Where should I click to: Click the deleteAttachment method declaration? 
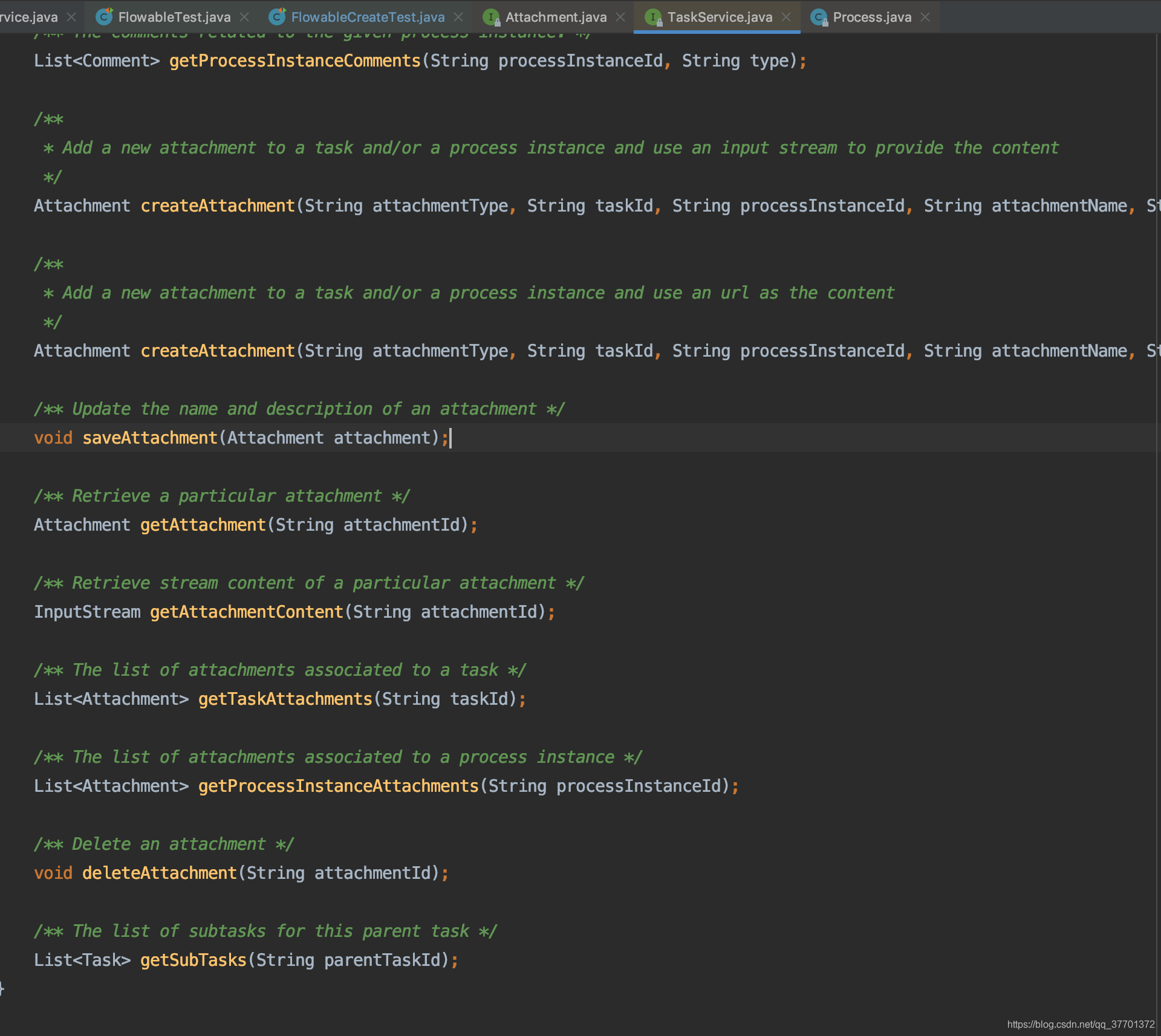(159, 873)
